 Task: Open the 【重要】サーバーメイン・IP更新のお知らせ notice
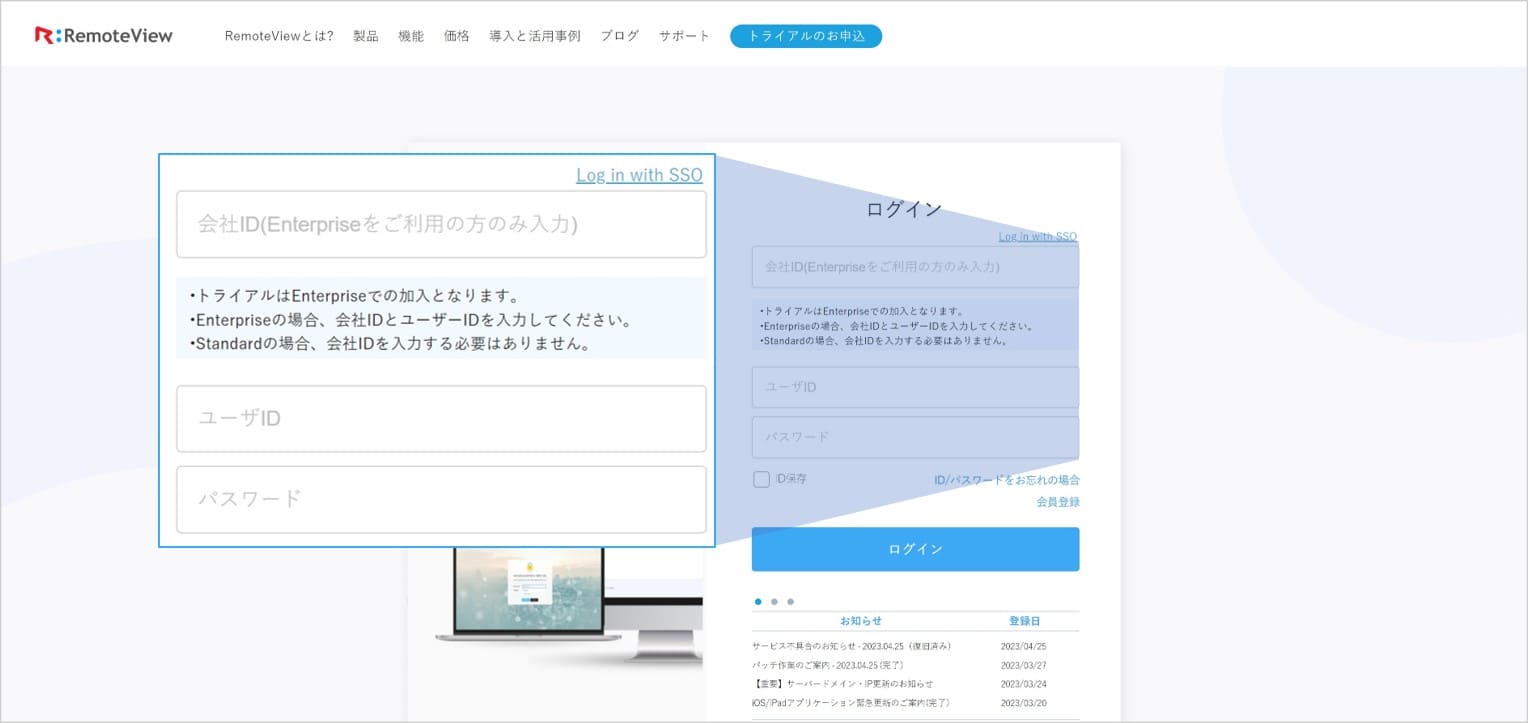tap(842, 684)
